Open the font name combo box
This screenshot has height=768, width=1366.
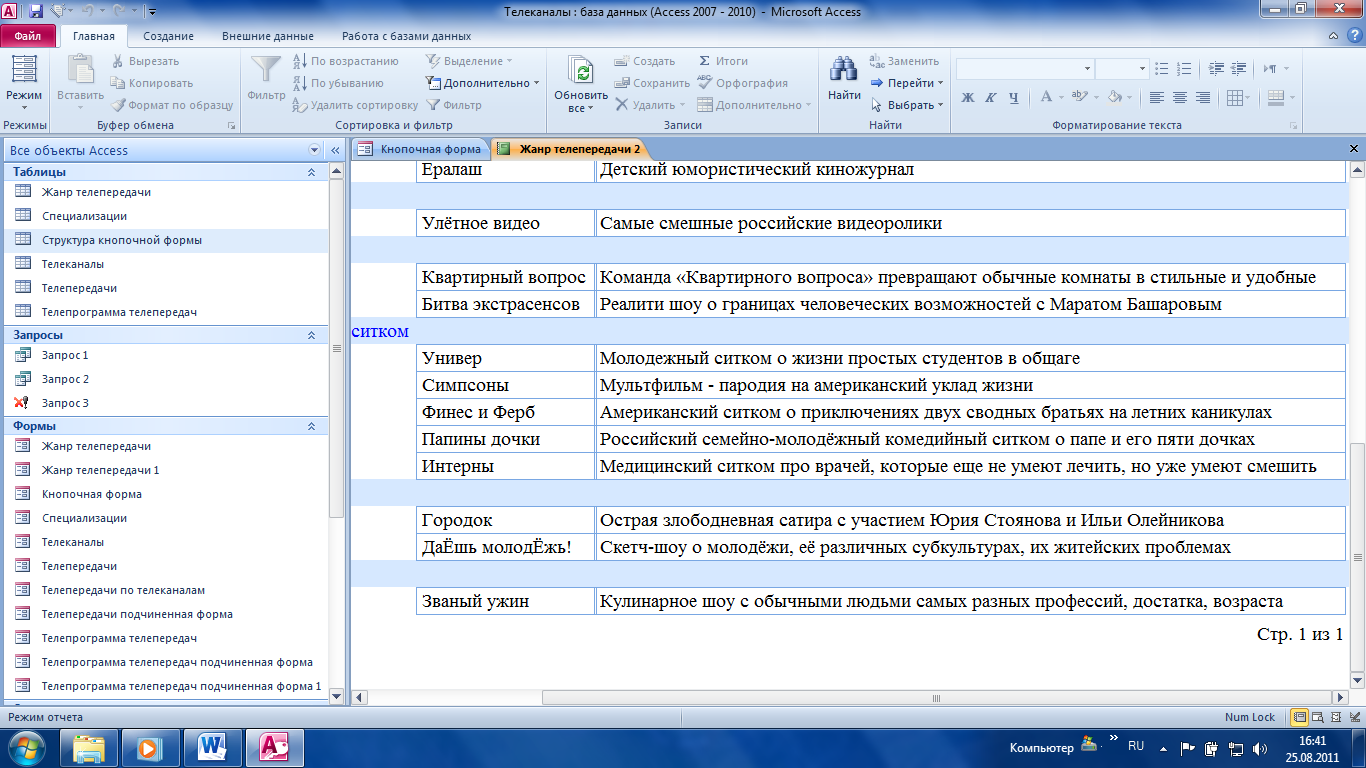pyautogui.click(x=1024, y=69)
